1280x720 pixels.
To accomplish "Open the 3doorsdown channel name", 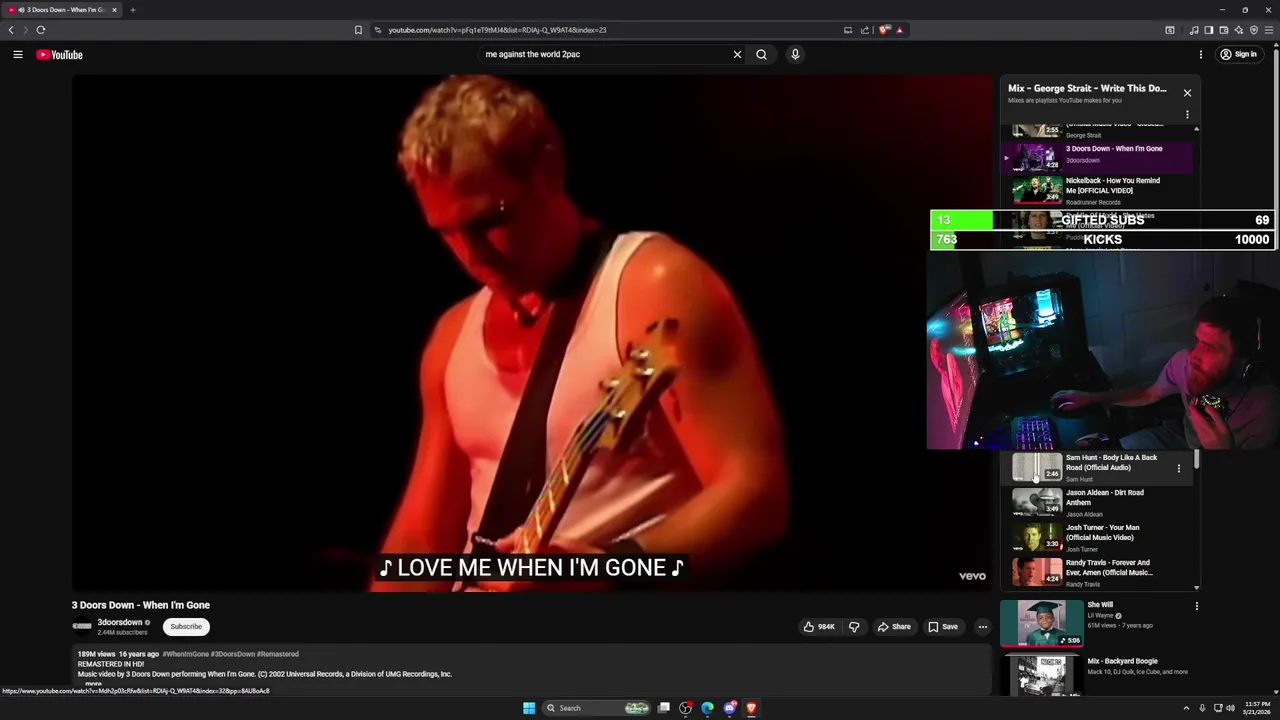I will click(120, 622).
